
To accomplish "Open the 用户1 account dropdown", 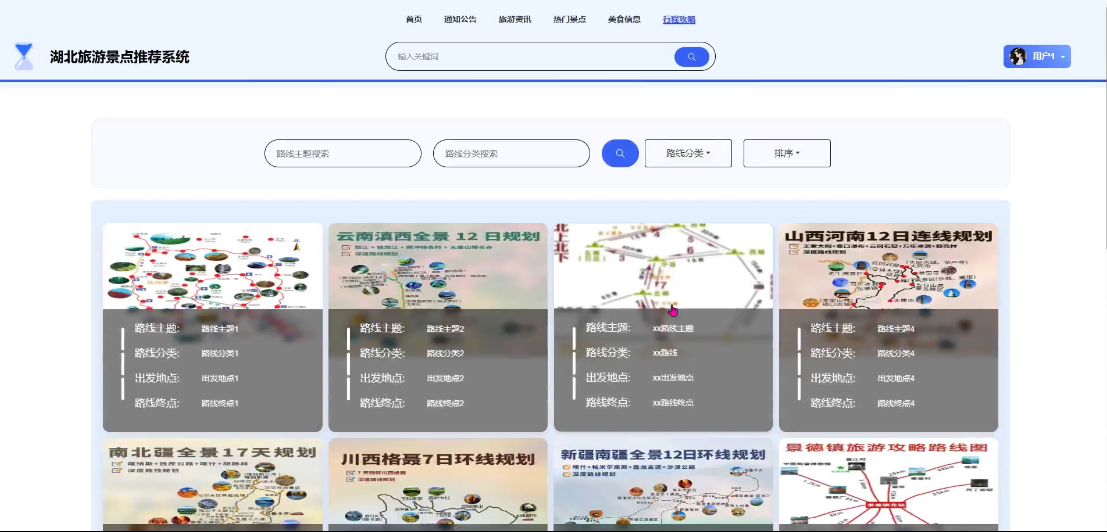I will pos(1037,56).
